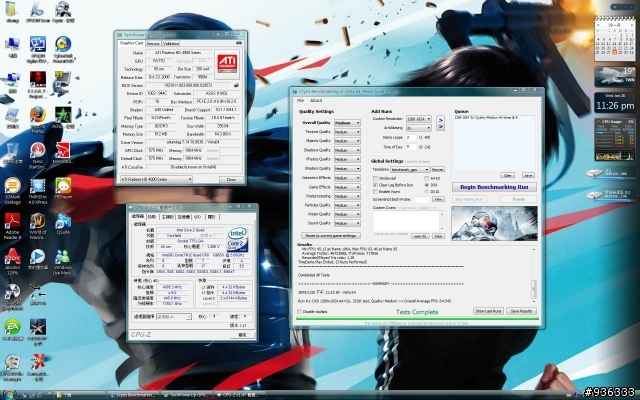Open the weather gadget showing 19°

point(615,76)
